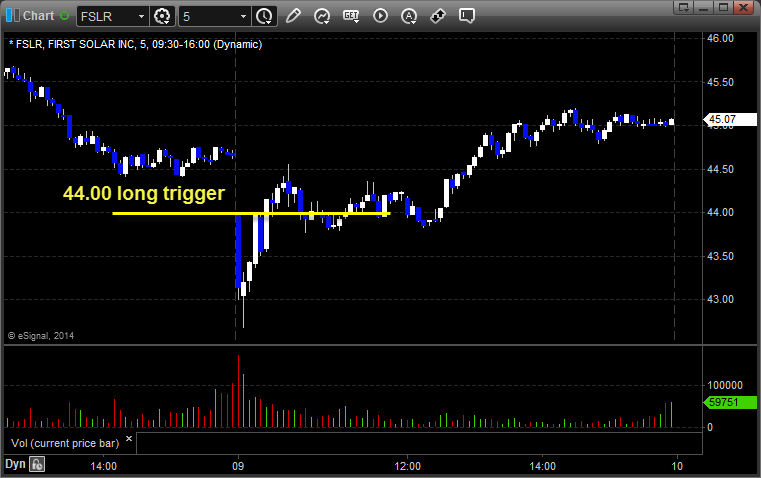Click the green 59751 volume marker
The image size is (761, 478).
[730, 402]
